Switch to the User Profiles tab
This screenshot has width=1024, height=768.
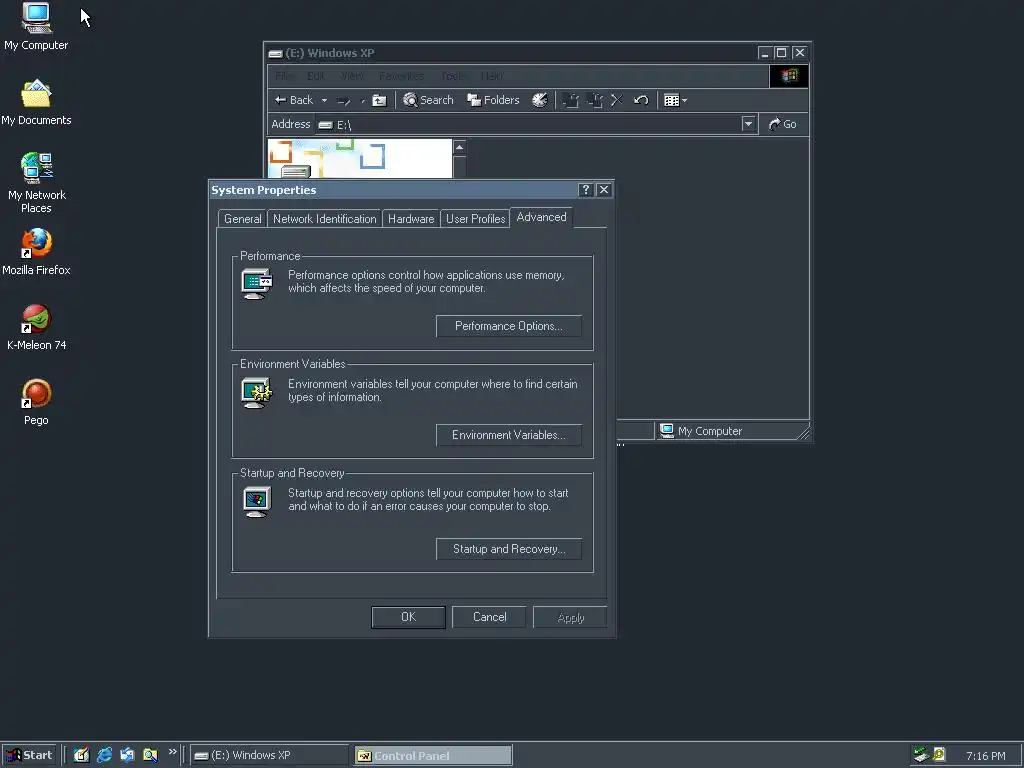pyautogui.click(x=475, y=219)
